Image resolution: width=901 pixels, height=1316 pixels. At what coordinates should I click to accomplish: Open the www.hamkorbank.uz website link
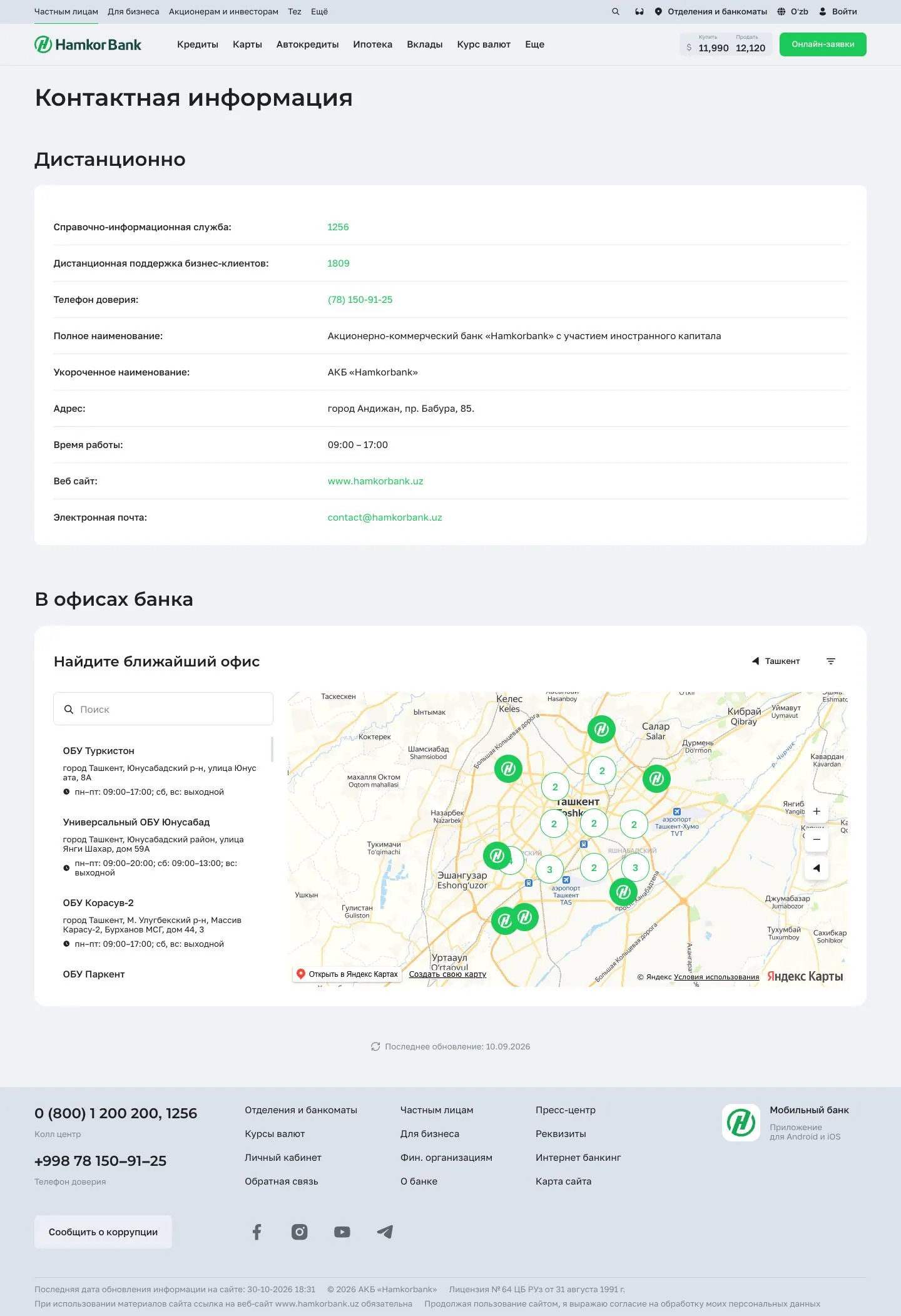click(375, 481)
